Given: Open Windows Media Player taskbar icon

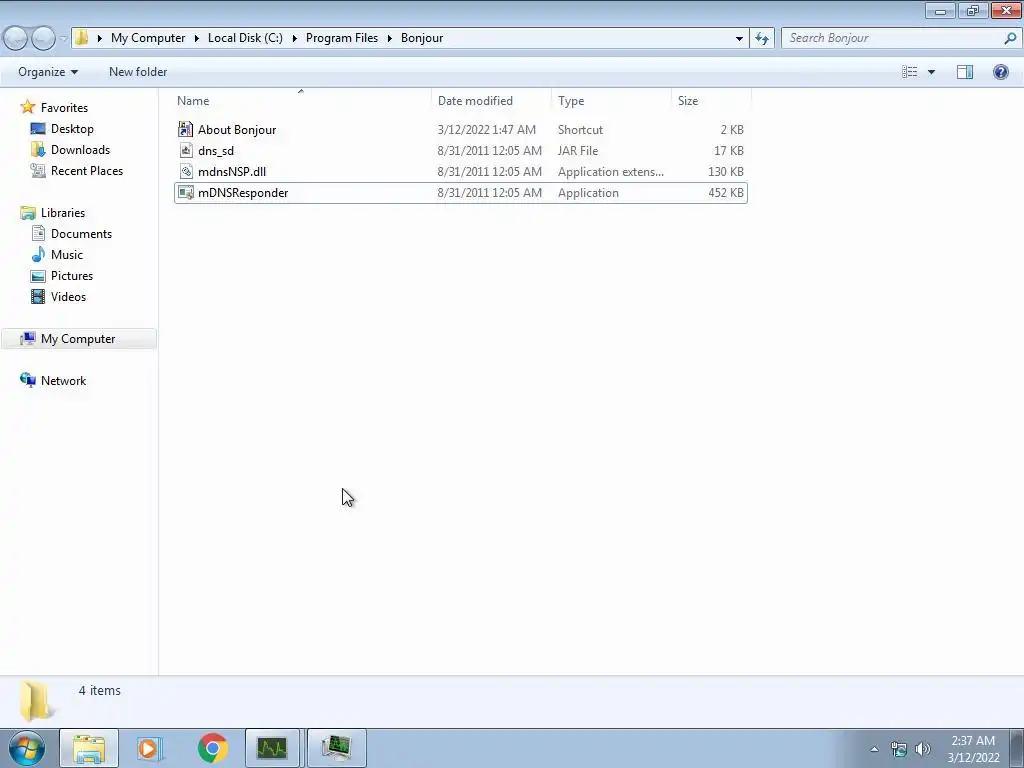Looking at the screenshot, I should click(149, 748).
